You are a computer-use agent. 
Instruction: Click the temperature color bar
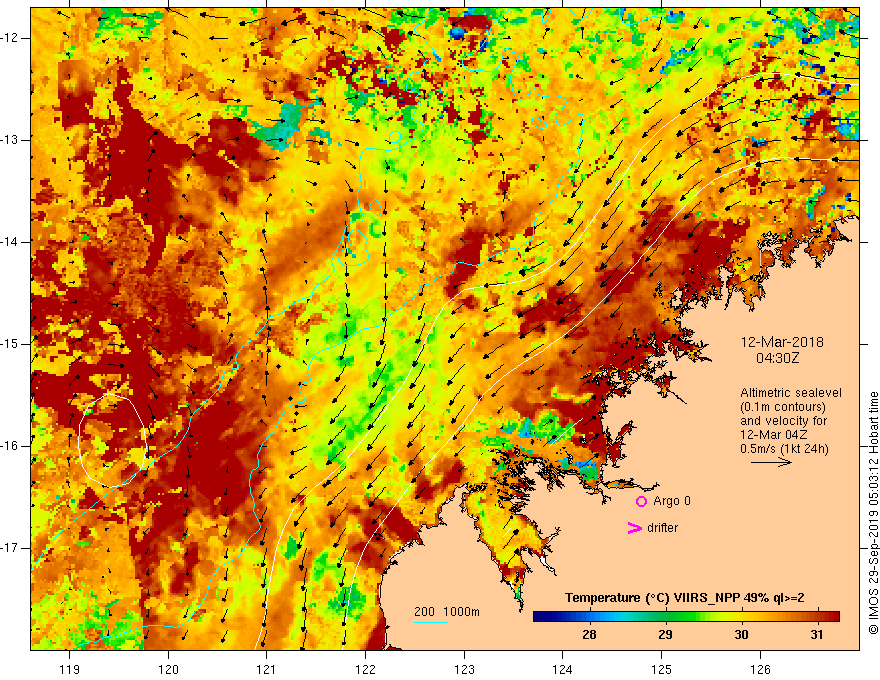coord(686,617)
